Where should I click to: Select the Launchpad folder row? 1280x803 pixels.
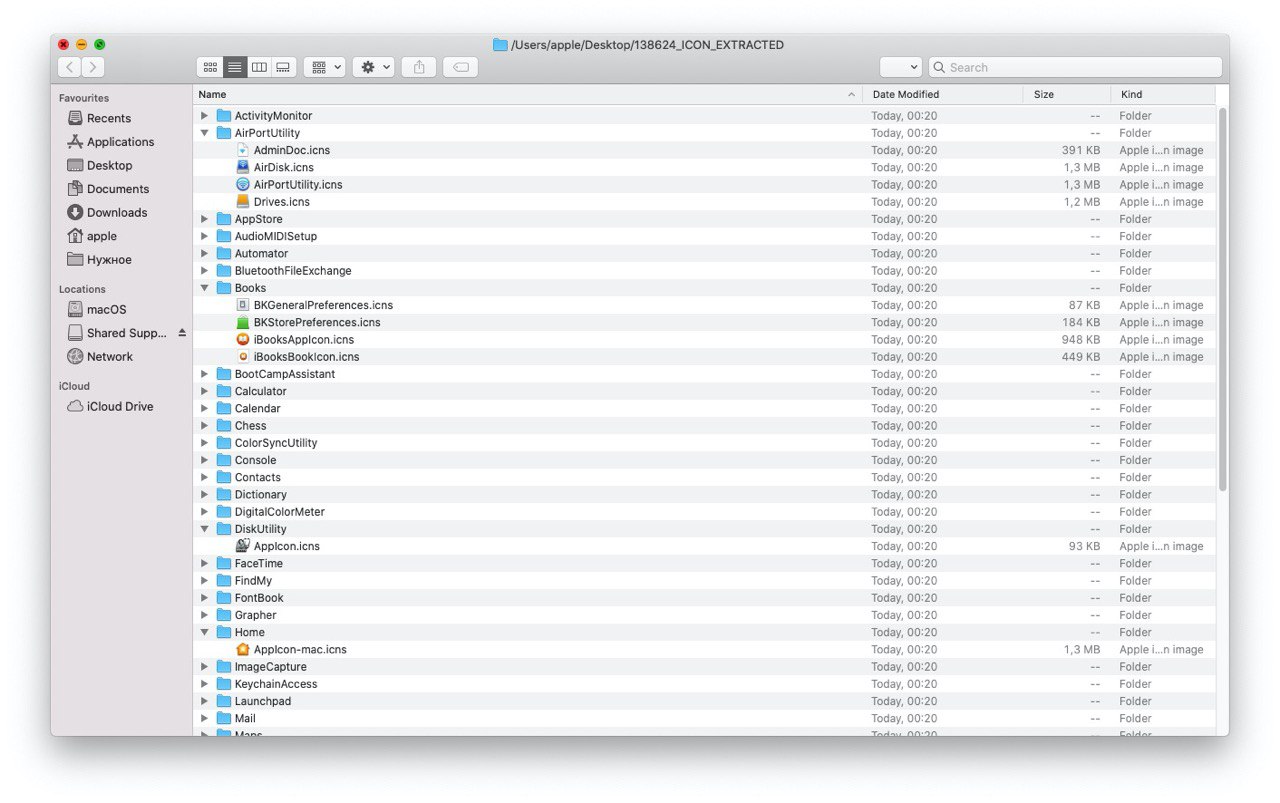pos(704,701)
